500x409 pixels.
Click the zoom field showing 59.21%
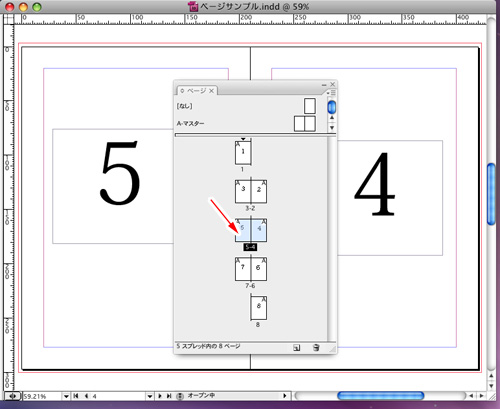[x=42, y=396]
